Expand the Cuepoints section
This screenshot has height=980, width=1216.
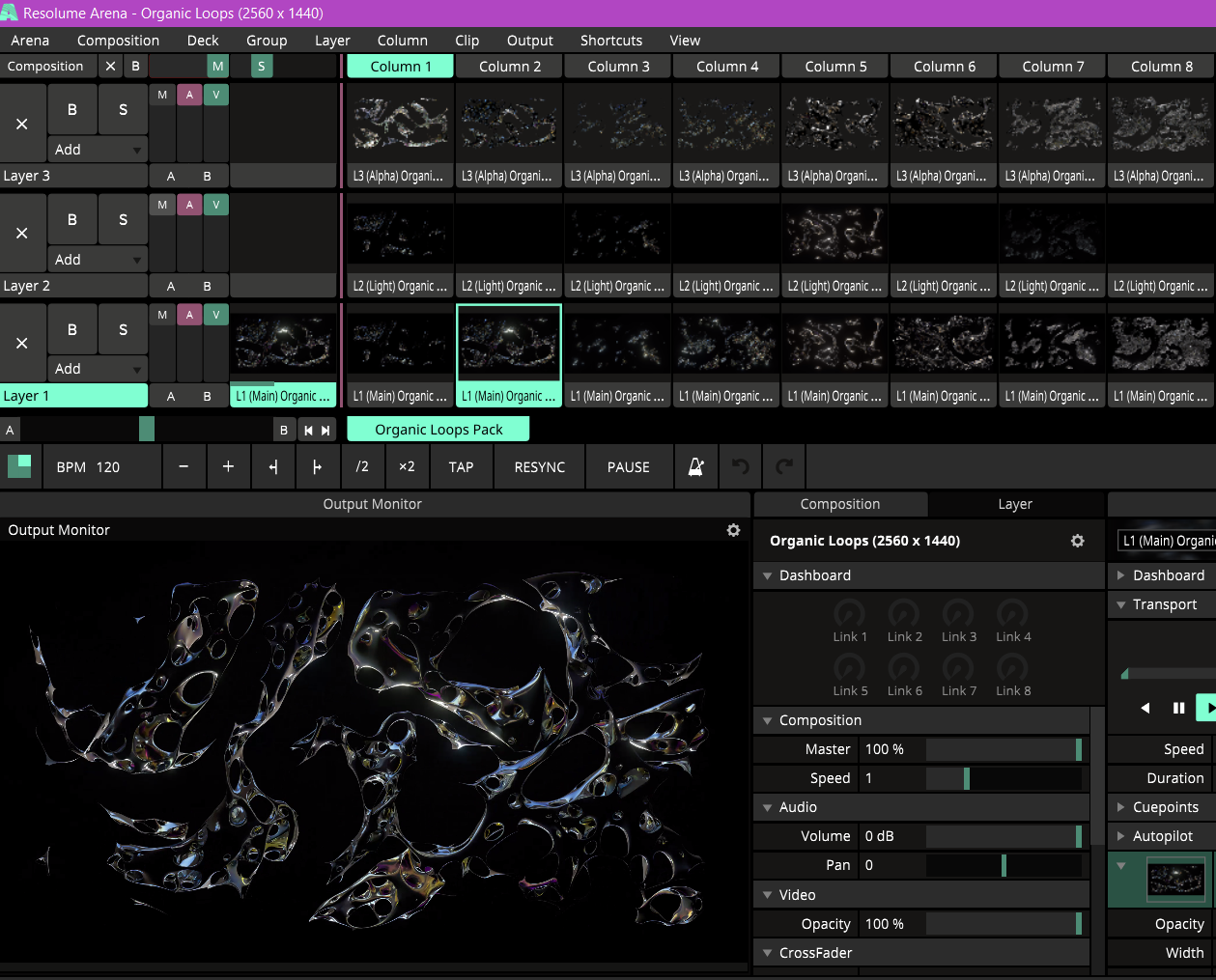click(x=1121, y=807)
